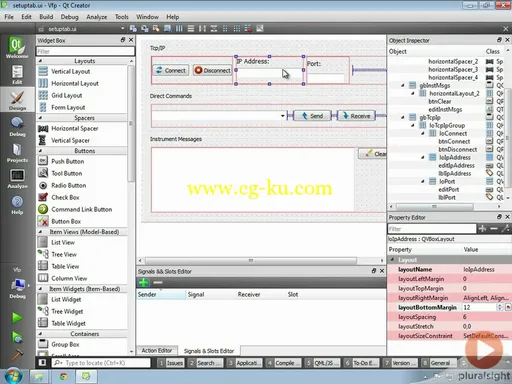Remove dynamic property with minus icon

tap(494, 229)
